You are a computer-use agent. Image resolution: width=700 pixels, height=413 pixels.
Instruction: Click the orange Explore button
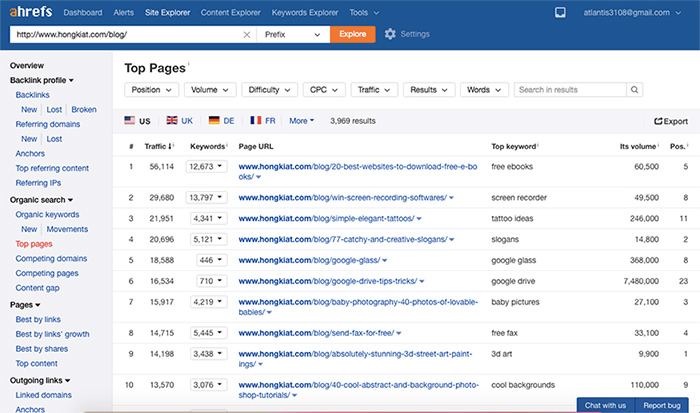click(x=352, y=34)
